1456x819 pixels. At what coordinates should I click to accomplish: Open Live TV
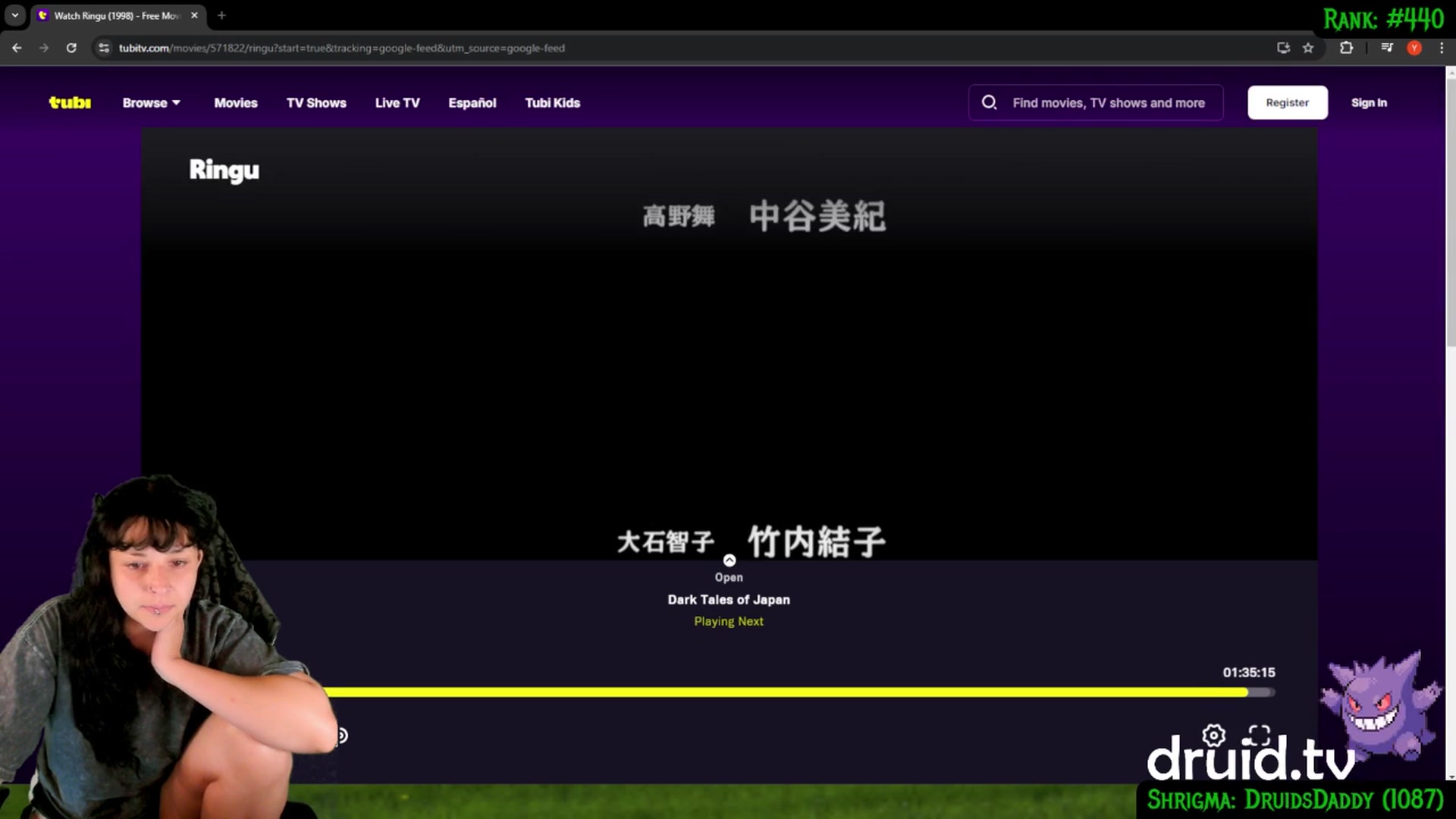397,102
